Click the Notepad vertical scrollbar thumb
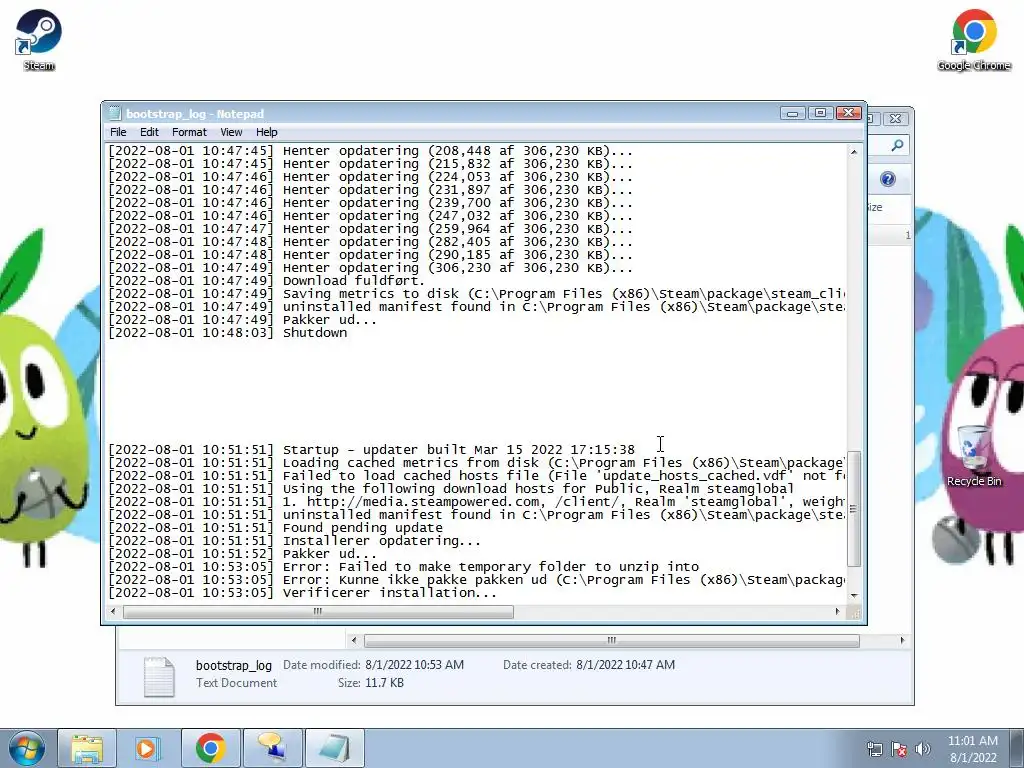Viewport: 1024px width, 768px height. click(x=854, y=509)
